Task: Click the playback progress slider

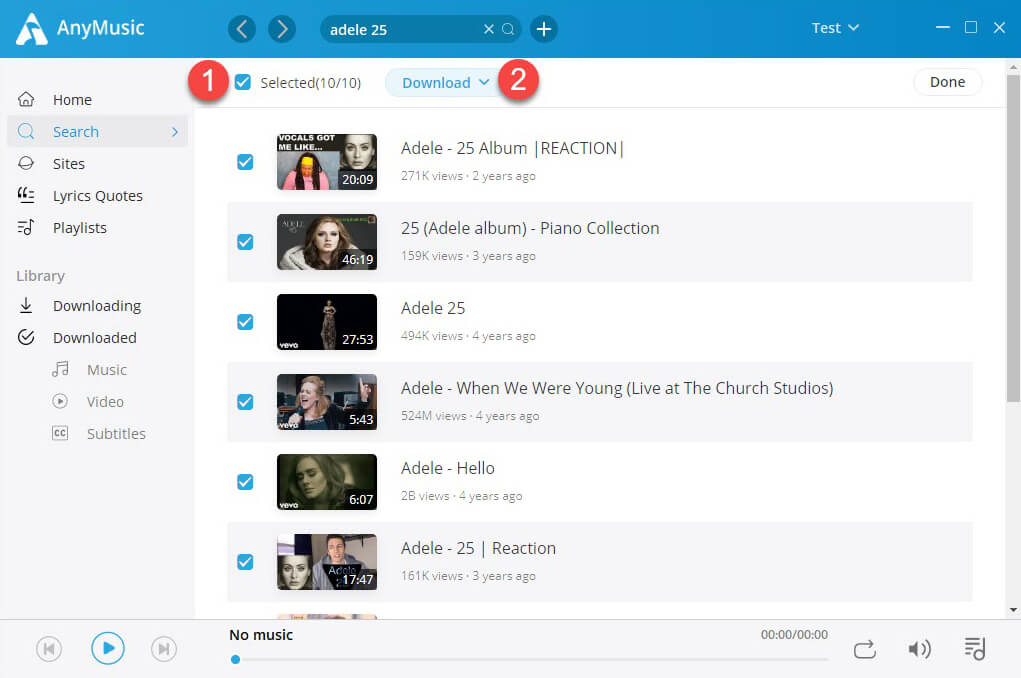Action: pyautogui.click(x=529, y=660)
